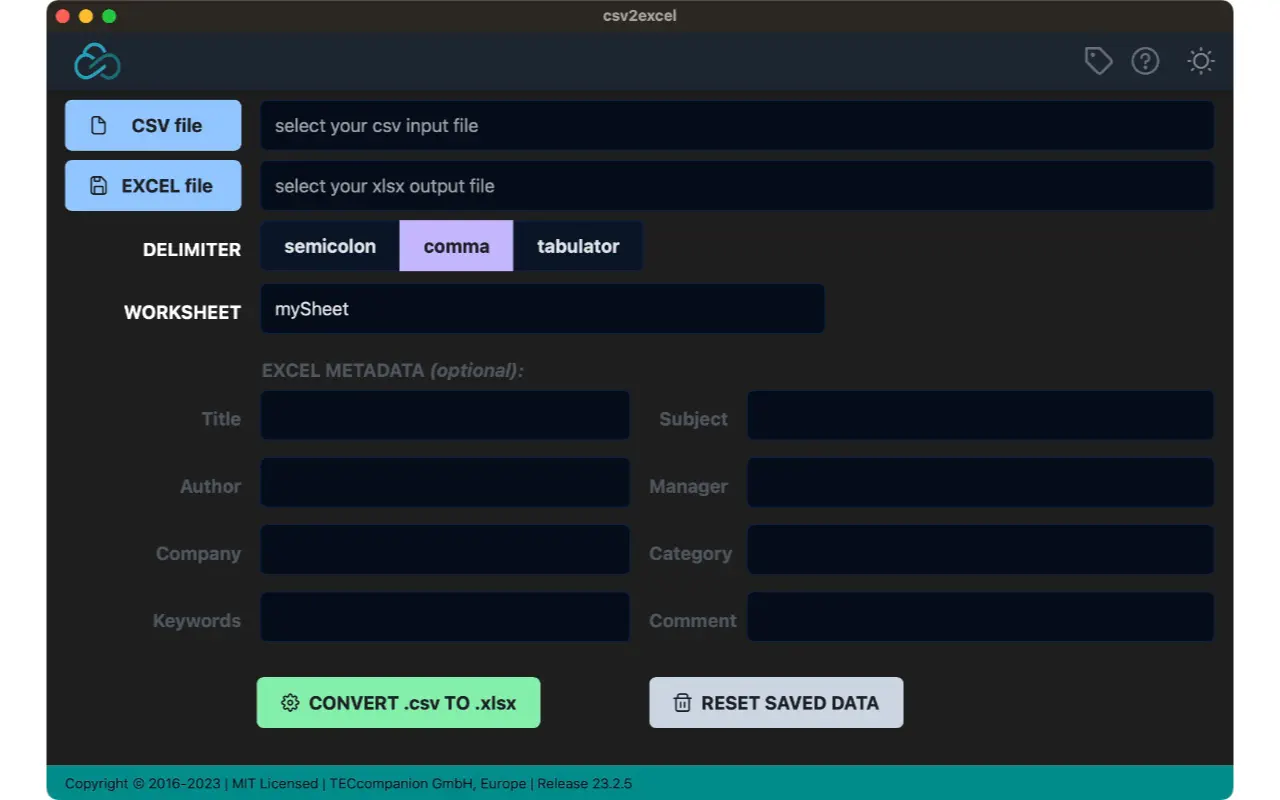
Task: Click the mySheet worksheet name field
Action: pos(542,308)
